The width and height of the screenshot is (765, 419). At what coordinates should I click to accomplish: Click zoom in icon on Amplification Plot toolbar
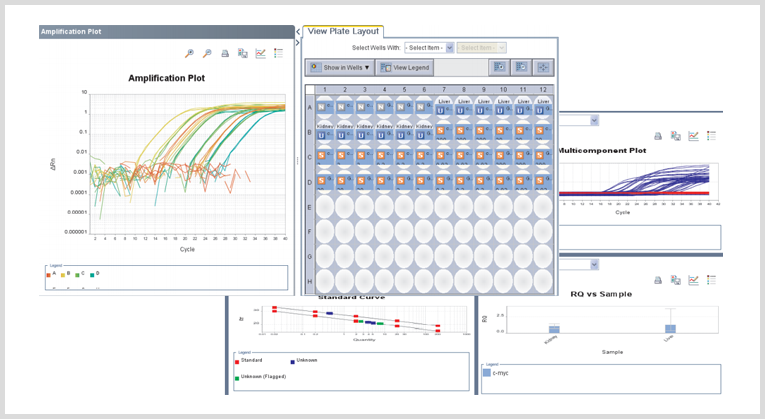pyautogui.click(x=189, y=53)
